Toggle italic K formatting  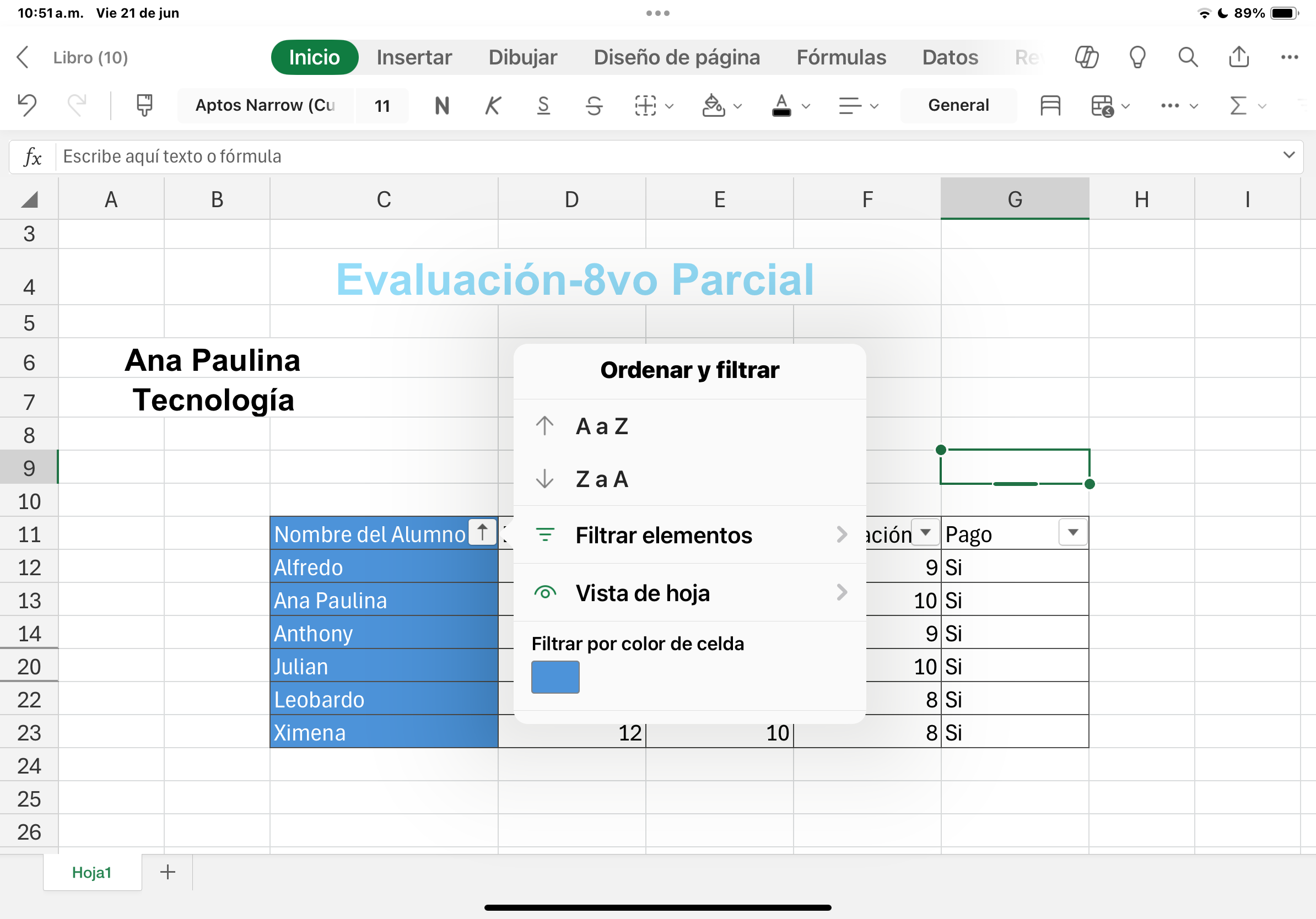coord(492,105)
